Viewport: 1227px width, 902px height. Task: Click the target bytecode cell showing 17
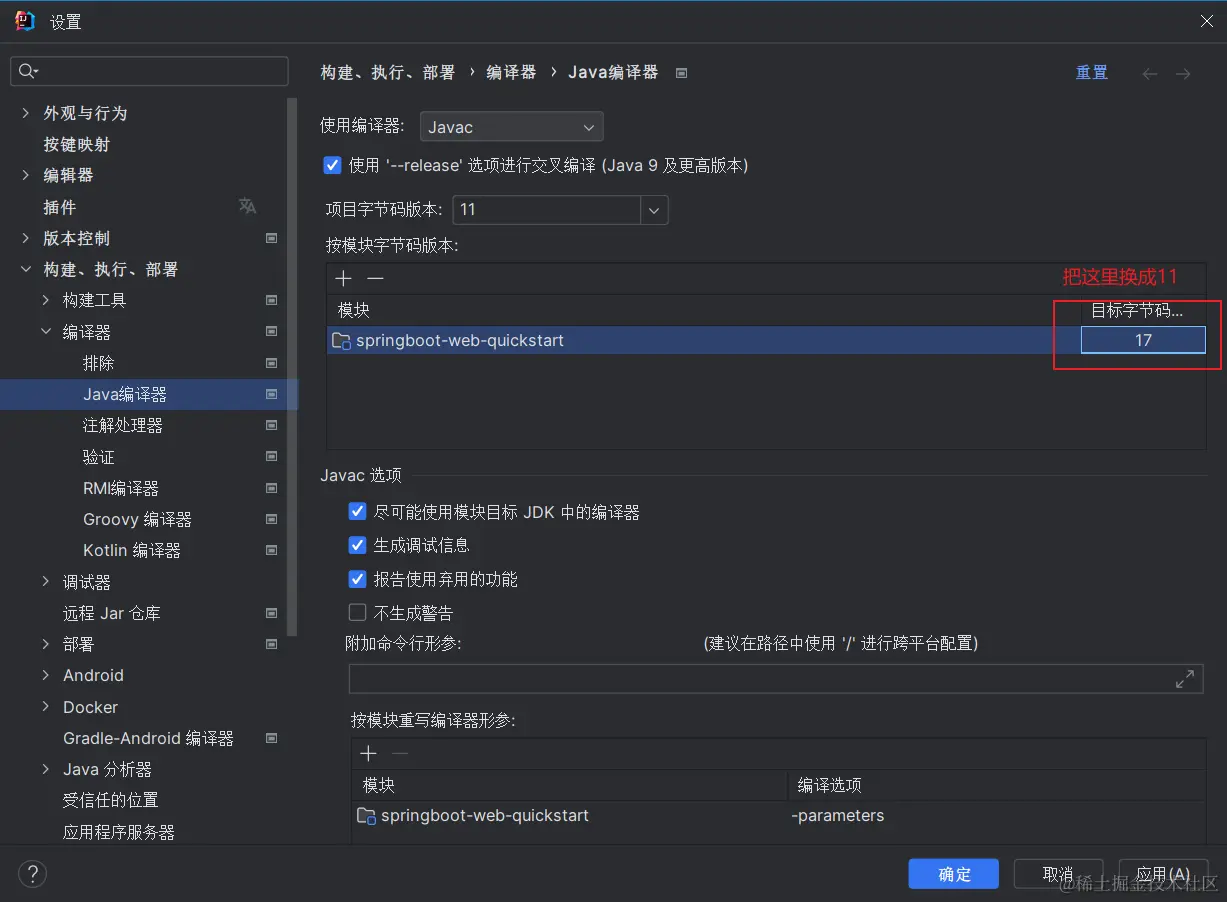coord(1143,340)
